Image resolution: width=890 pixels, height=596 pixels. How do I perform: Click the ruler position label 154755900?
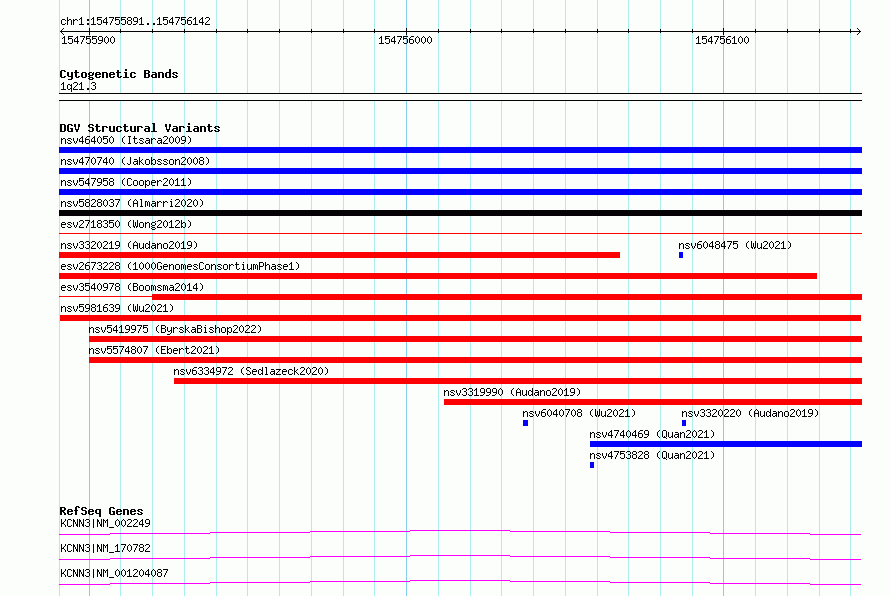[x=88, y=40]
